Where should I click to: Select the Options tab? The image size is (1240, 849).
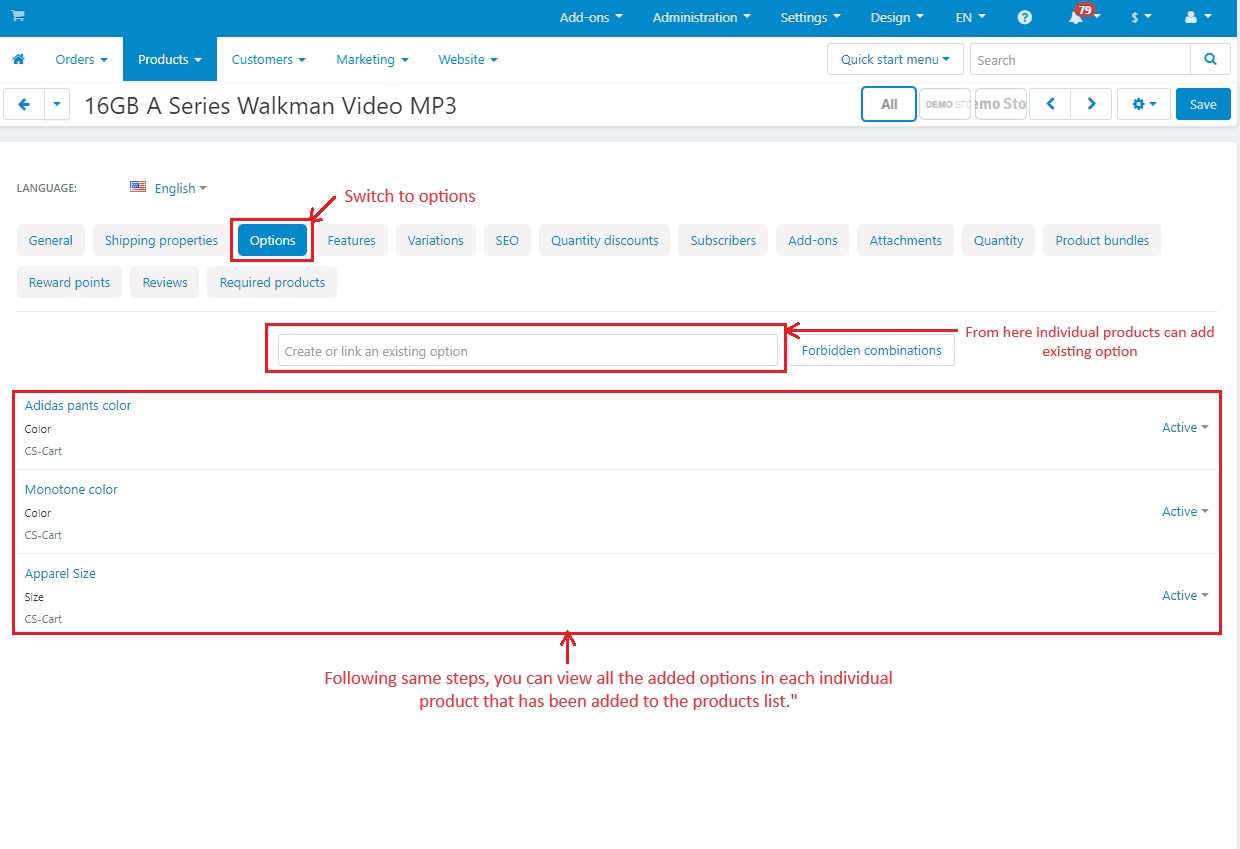273,240
